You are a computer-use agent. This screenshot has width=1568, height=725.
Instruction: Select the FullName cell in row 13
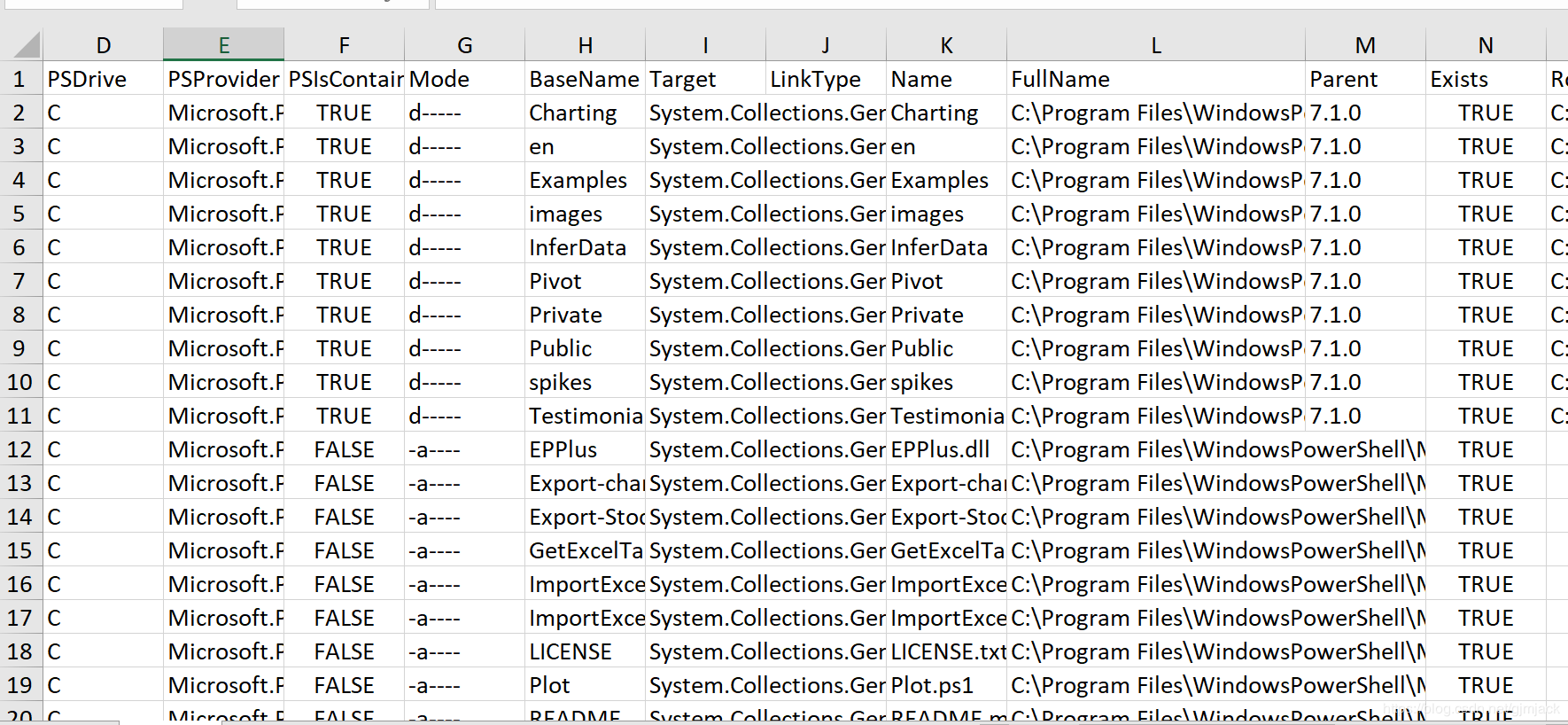(x=1156, y=483)
